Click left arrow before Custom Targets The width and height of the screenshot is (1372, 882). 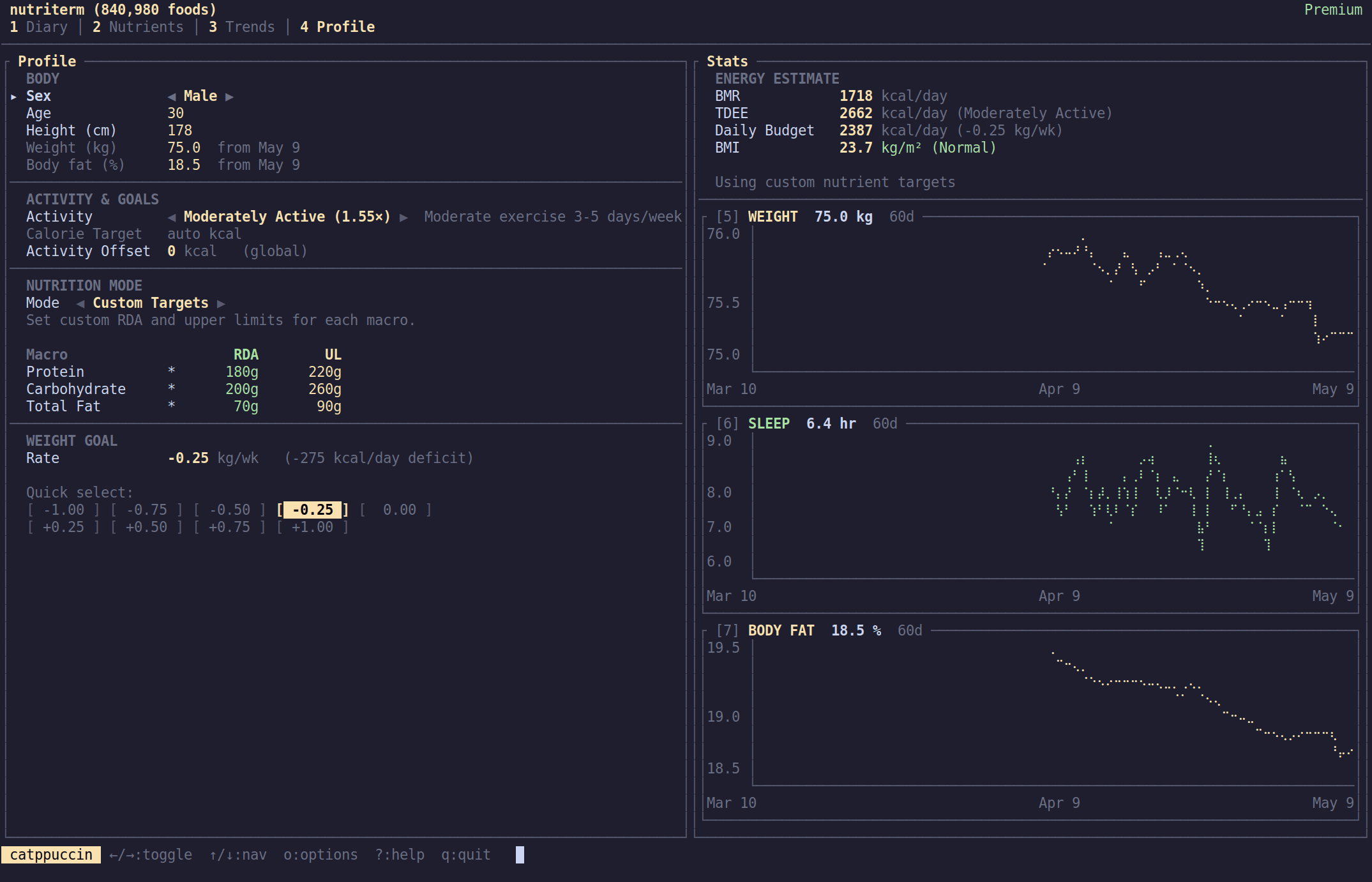click(80, 303)
